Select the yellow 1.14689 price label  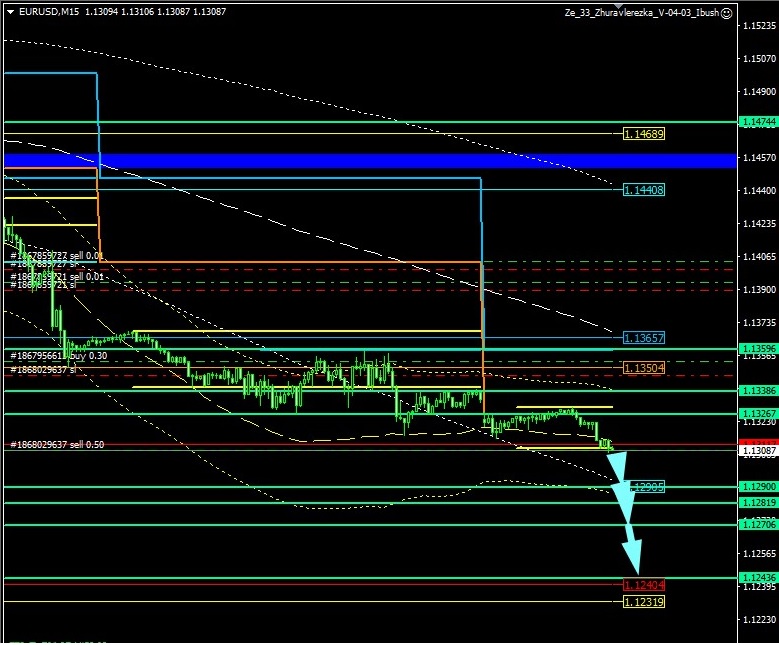(x=643, y=133)
